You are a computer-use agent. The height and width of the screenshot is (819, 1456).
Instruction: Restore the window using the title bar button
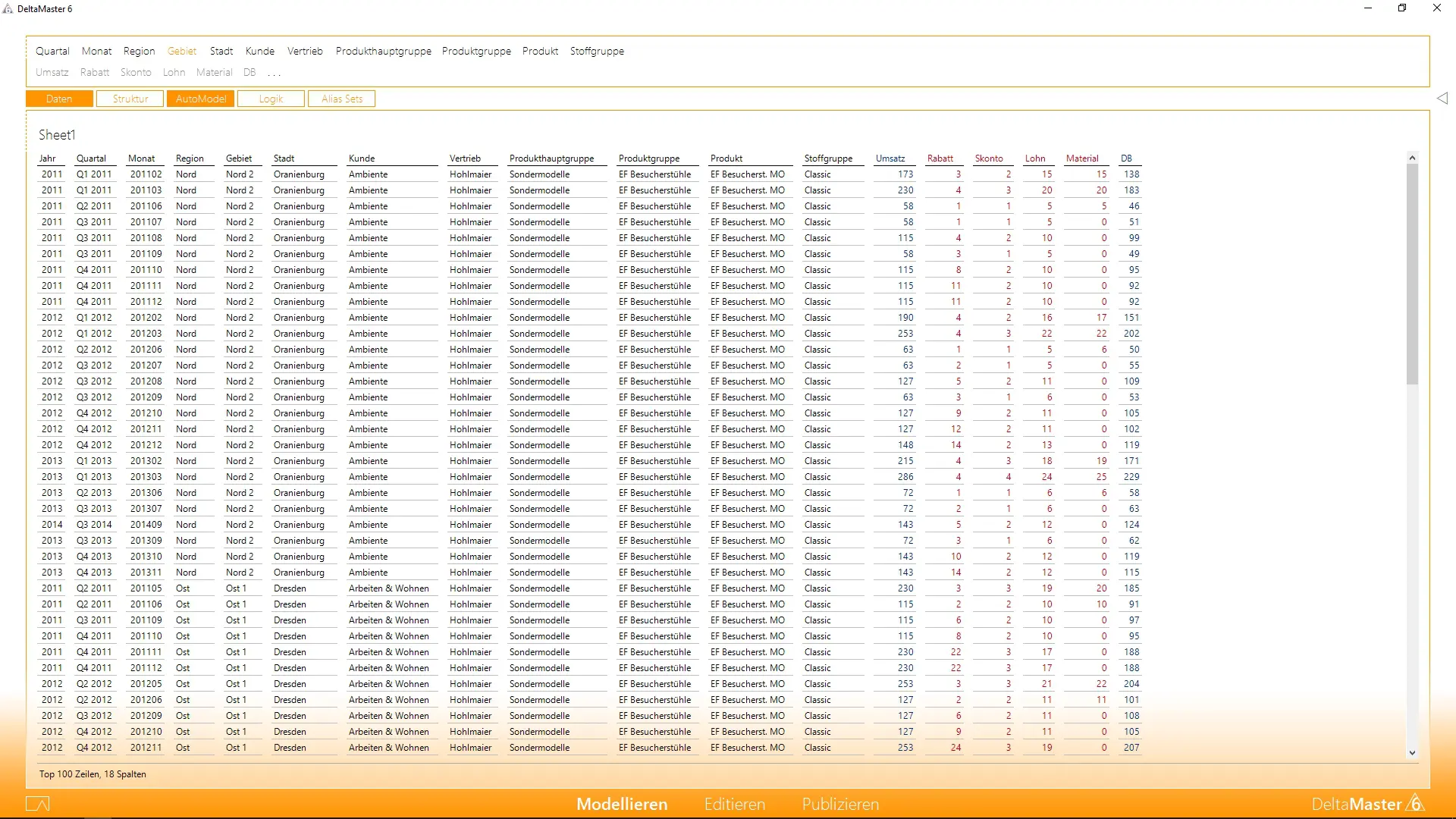coord(1402,8)
